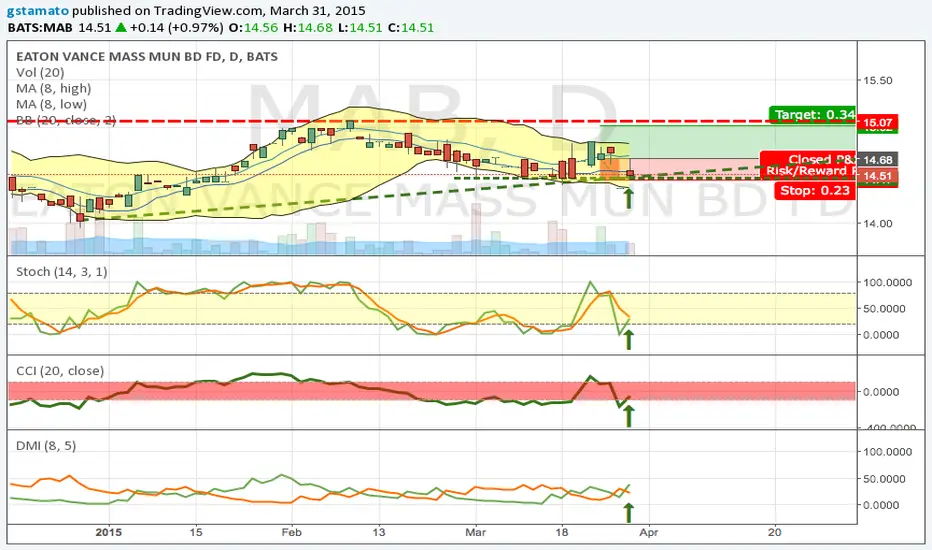Click the Apr date axis label
This screenshot has height=550, width=932.
coord(649,532)
